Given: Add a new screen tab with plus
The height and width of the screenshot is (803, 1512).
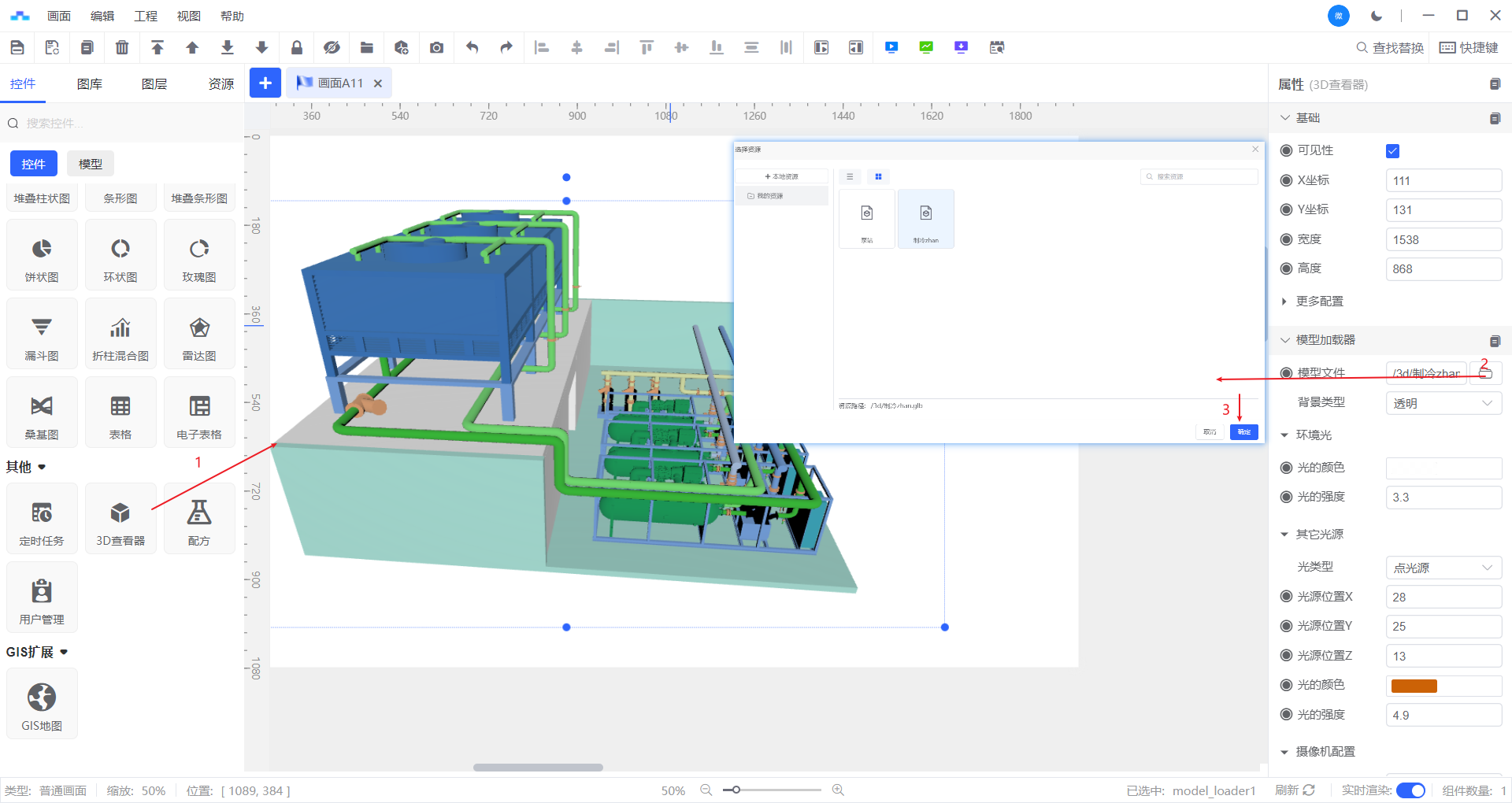Looking at the screenshot, I should 265,83.
